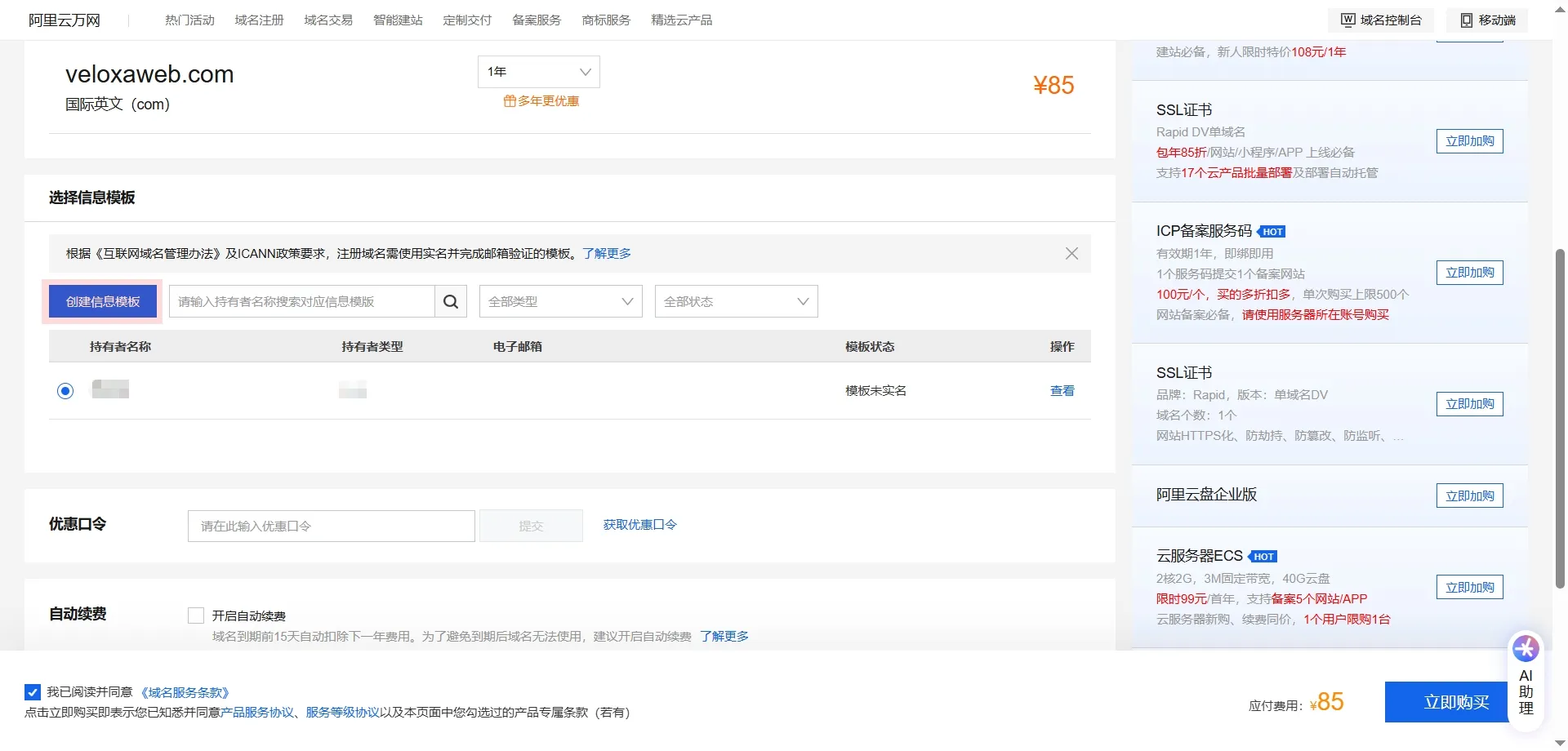This screenshot has width=1568, height=751.
Task: Dismiss the ICANN policy notice with the X
Action: click(1071, 253)
